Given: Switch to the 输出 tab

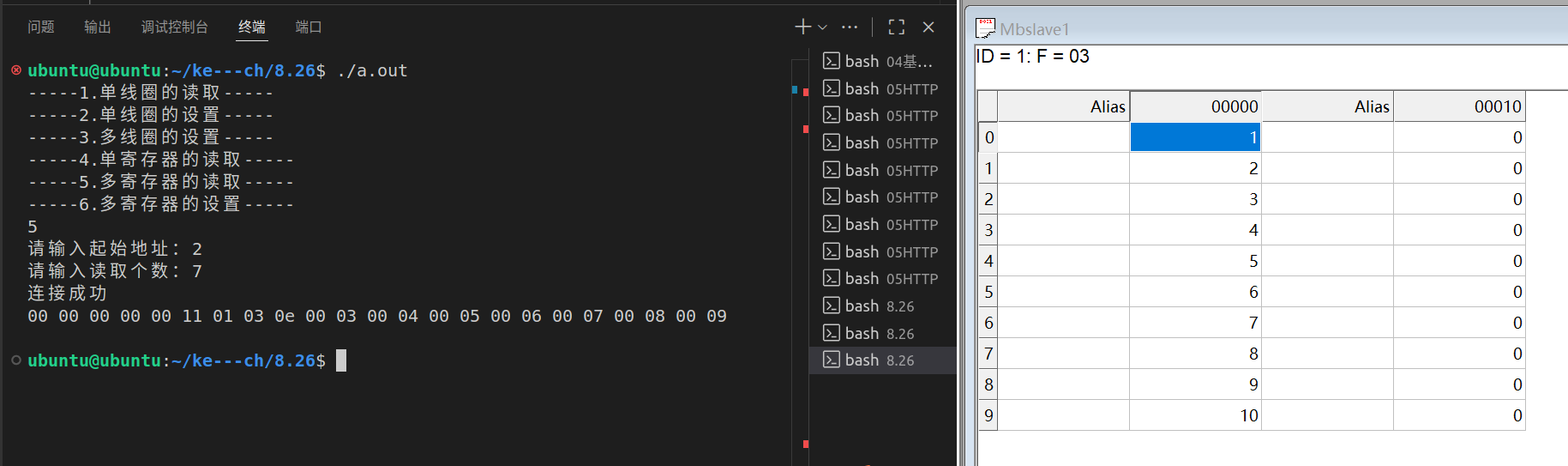Looking at the screenshot, I should pos(98,27).
